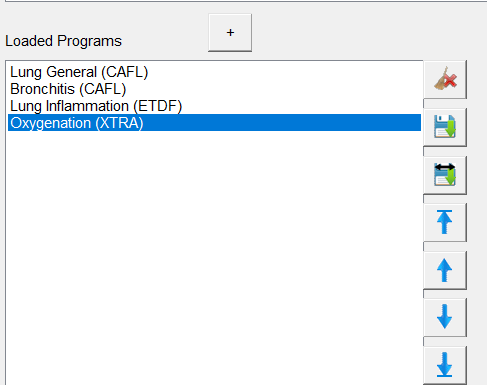
Task: Click the blue arrow with a bar above it
Action: pos(445,222)
